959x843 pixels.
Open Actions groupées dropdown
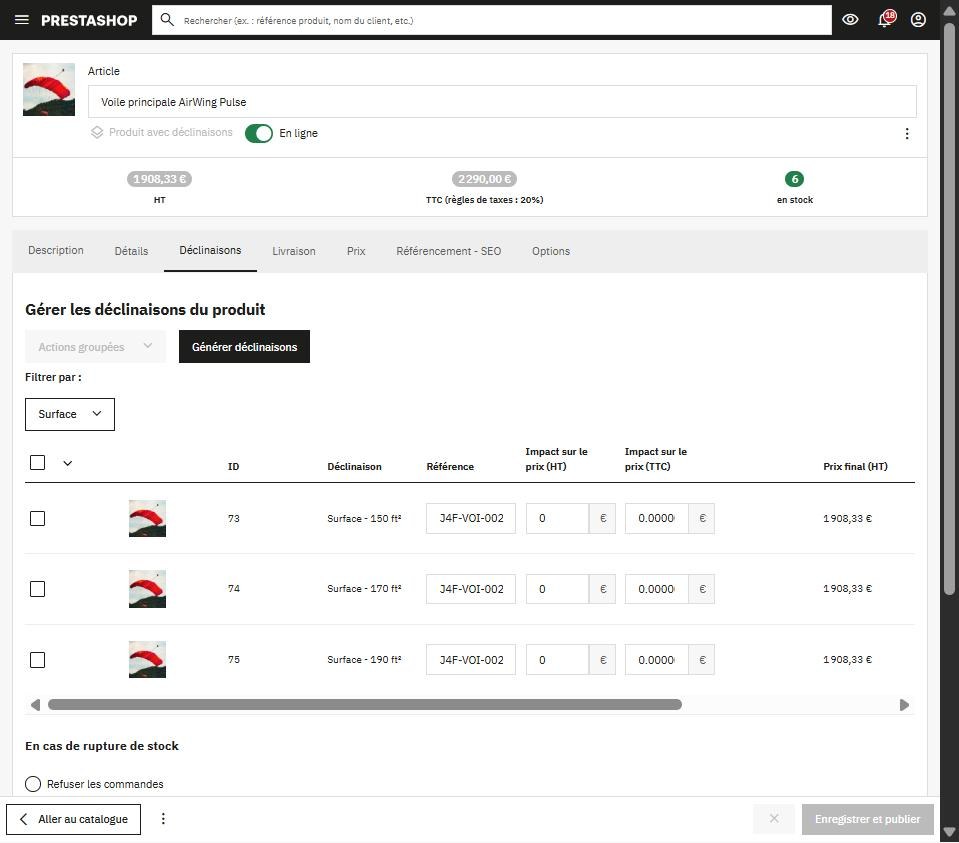(x=95, y=346)
